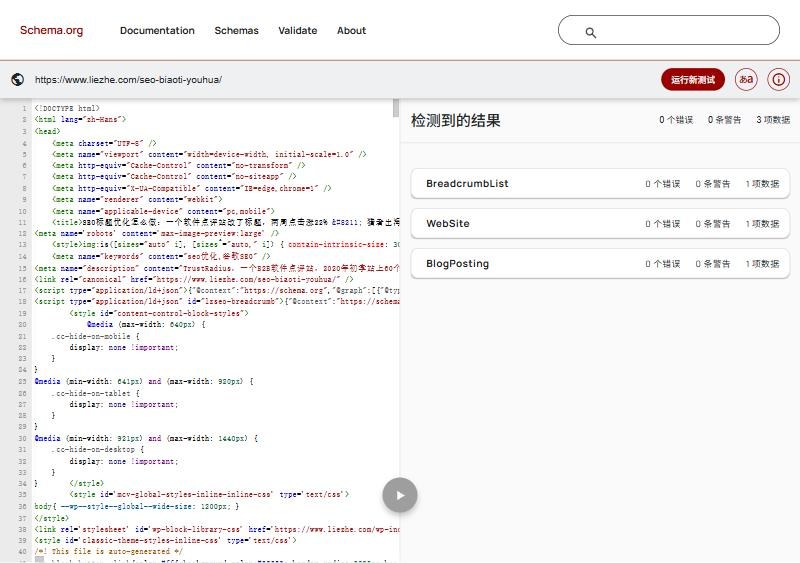
Task: Click the .cc-hide-on-tablet code line
Action: tap(95, 393)
